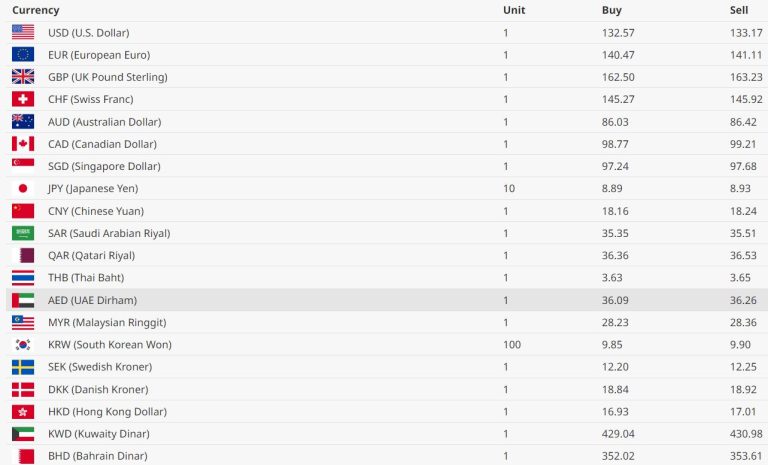Select the AED (UAE Dirham) row label
This screenshot has width=768, height=465.
pyautogui.click(x=92, y=300)
